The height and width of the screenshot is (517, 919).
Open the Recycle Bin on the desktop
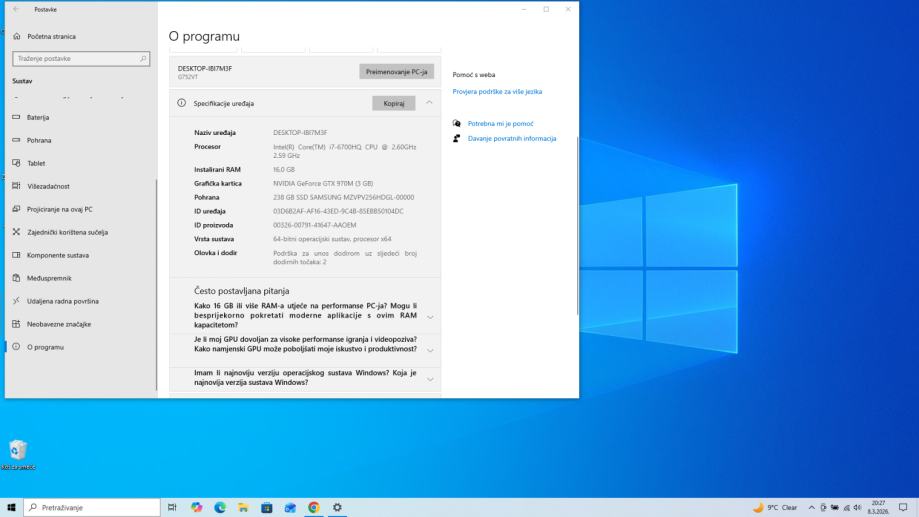[18, 454]
